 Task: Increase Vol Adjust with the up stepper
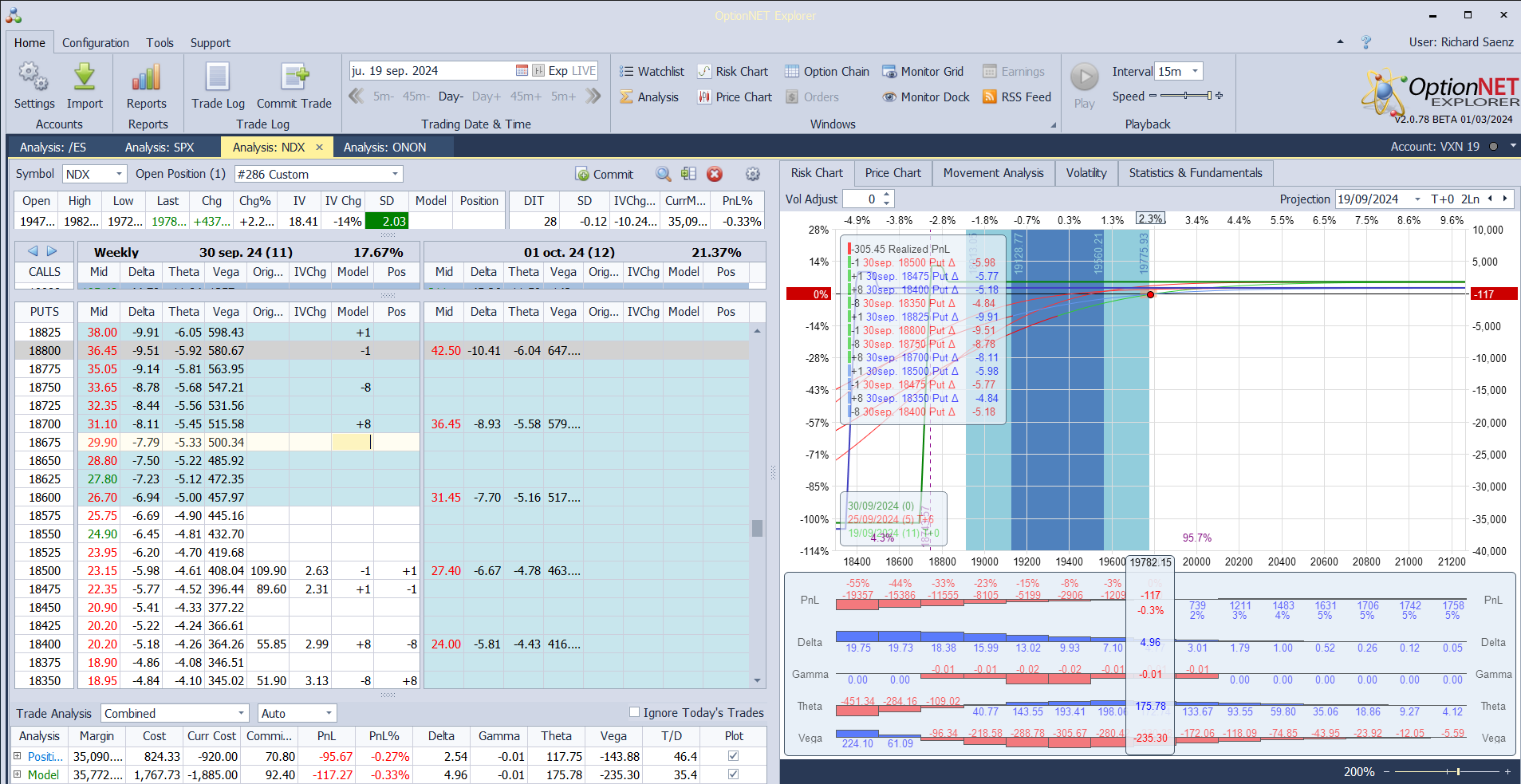(x=887, y=195)
